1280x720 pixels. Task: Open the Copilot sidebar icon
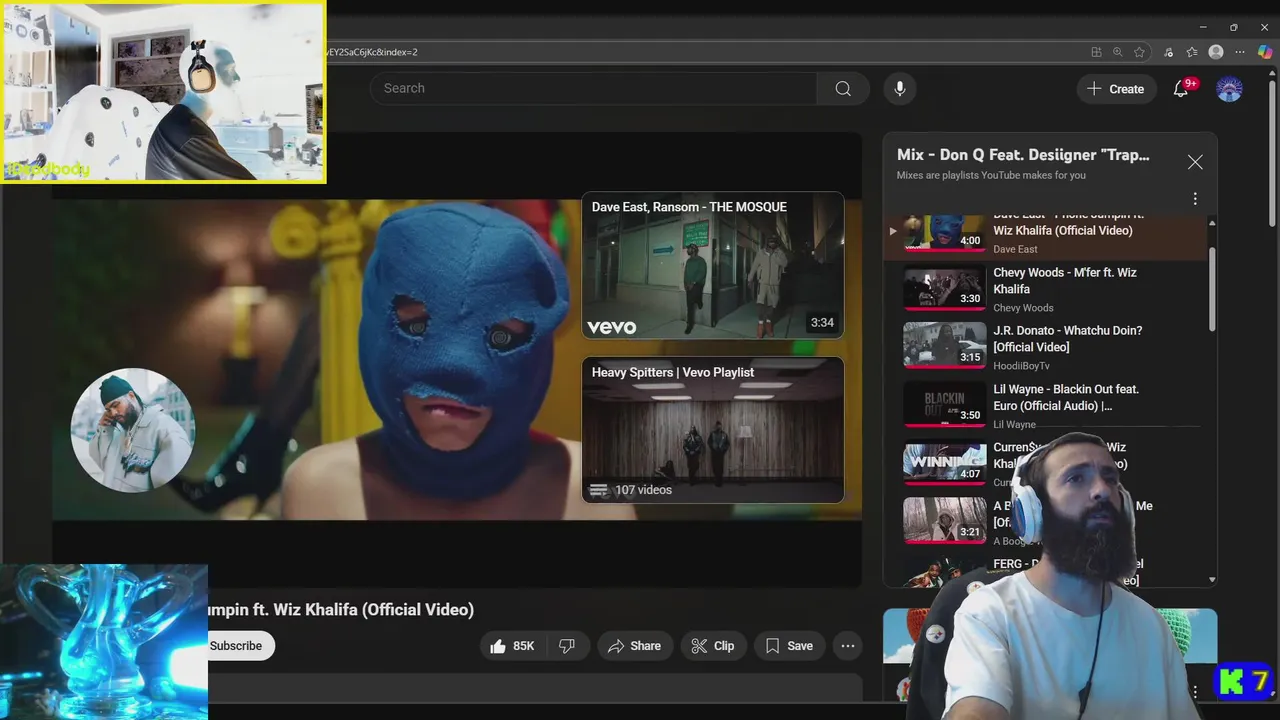click(1265, 52)
